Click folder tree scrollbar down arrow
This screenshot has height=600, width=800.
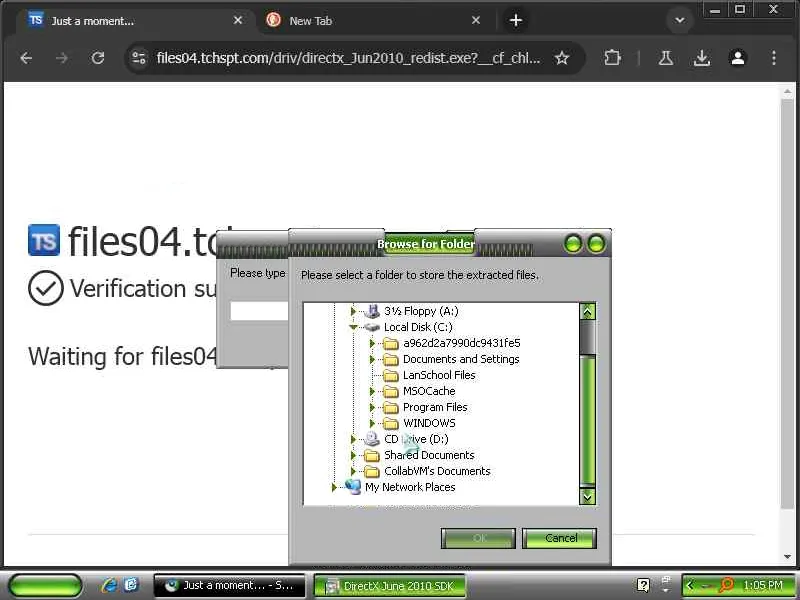coord(588,496)
